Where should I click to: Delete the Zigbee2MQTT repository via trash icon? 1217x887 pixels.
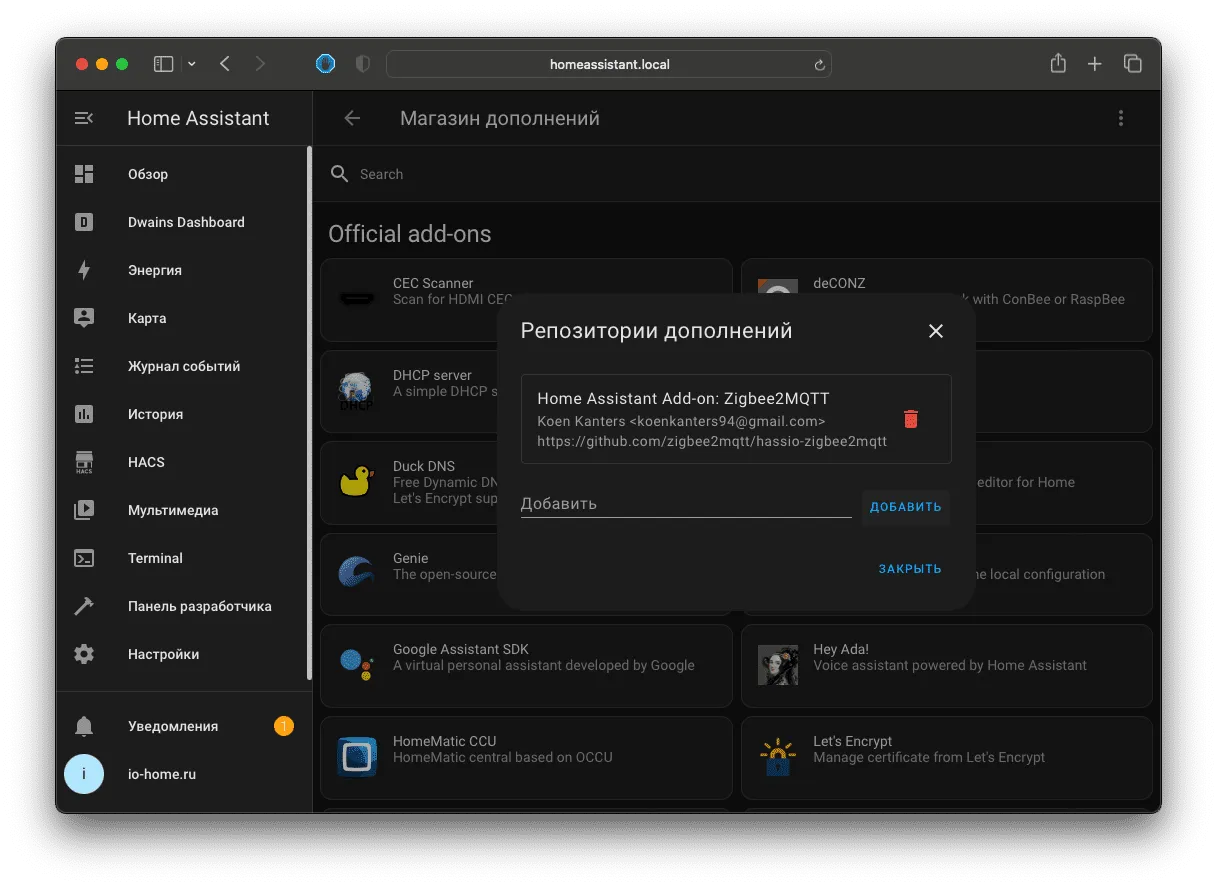910,419
